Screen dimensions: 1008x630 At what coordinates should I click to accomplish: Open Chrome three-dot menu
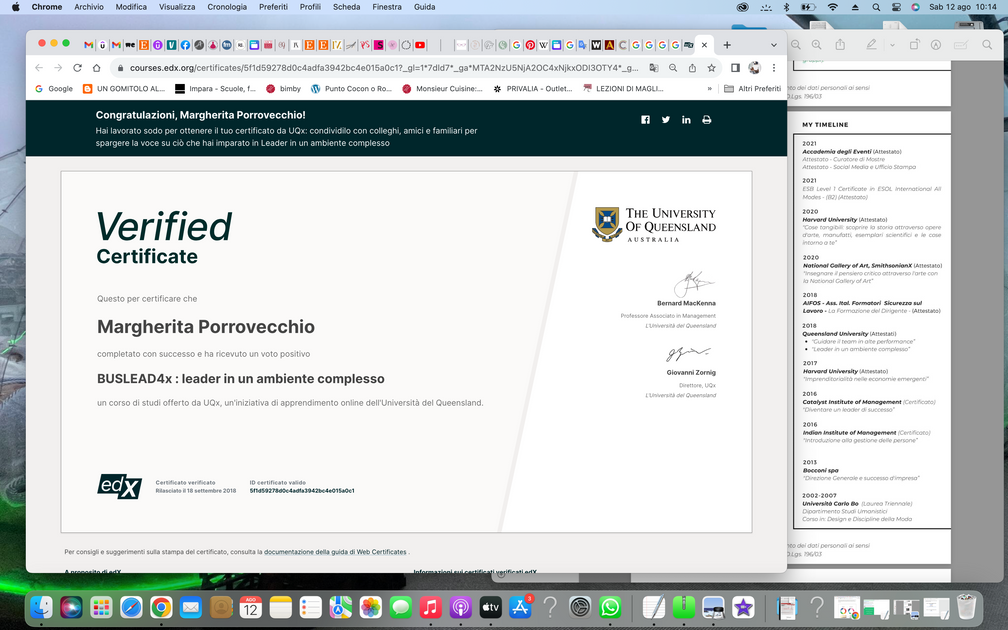point(774,68)
